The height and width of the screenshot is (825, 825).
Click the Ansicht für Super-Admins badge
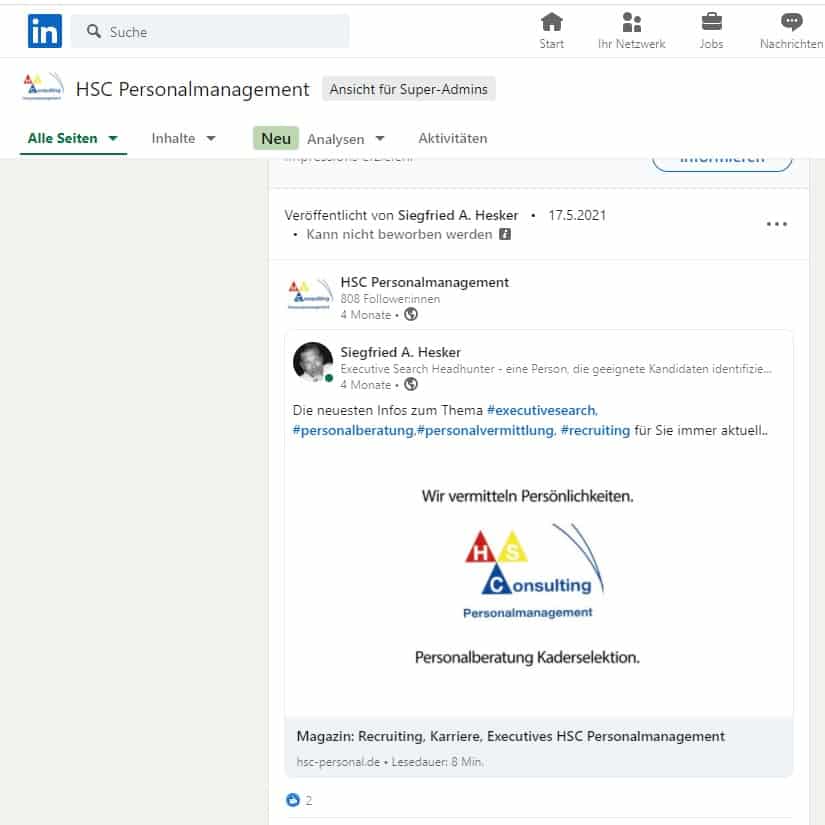pos(409,89)
